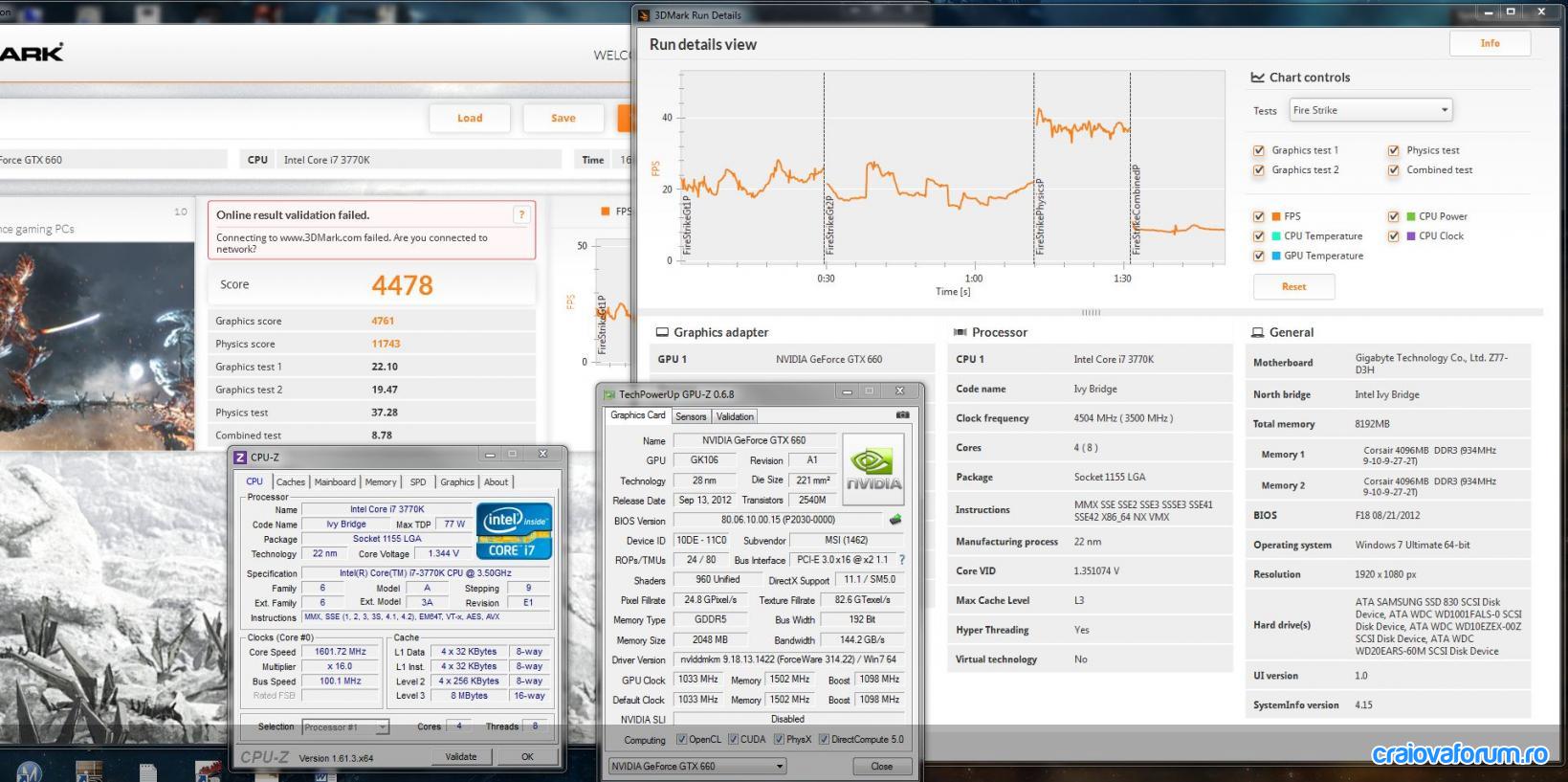This screenshot has width=1568, height=782.
Task: Toggle the PhysX checkbox in GPU-Z
Action: (x=779, y=739)
